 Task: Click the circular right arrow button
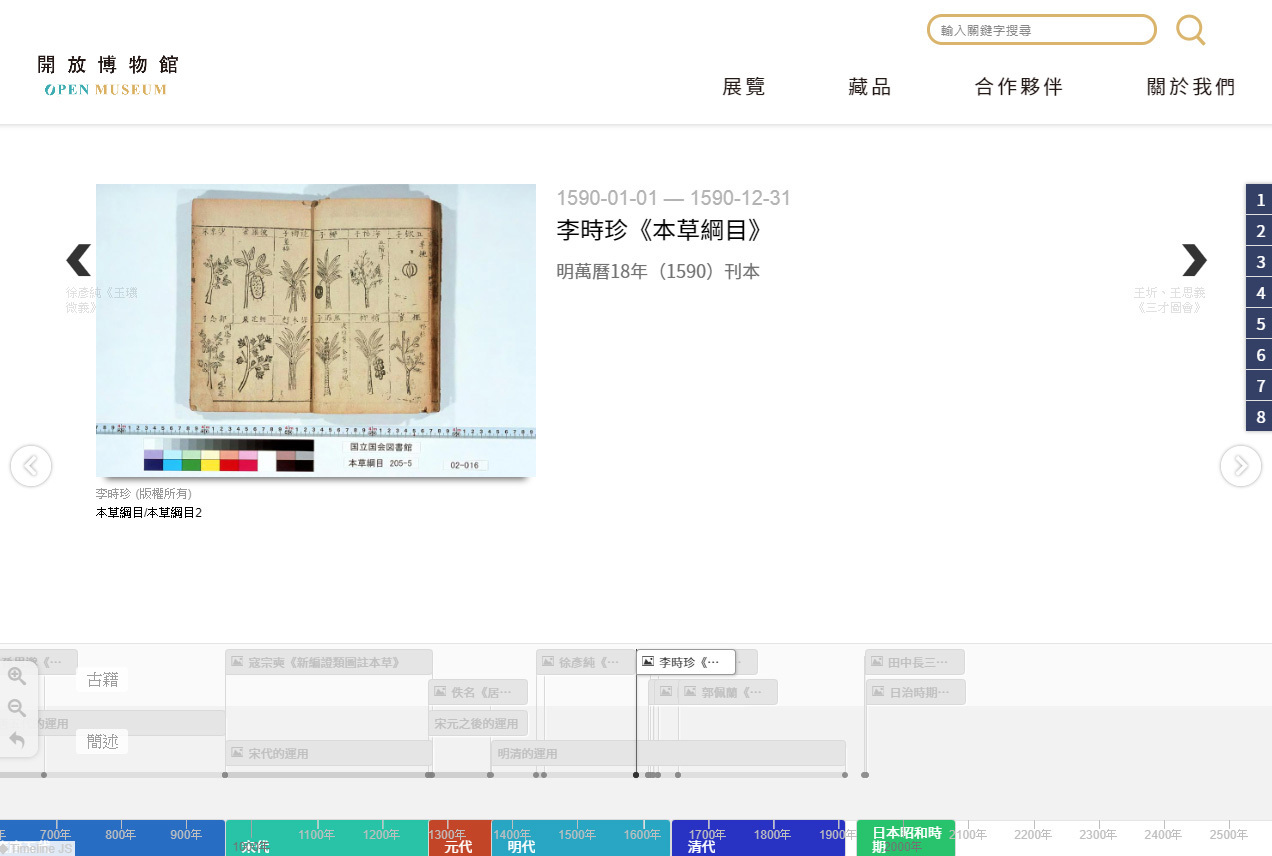1240,466
